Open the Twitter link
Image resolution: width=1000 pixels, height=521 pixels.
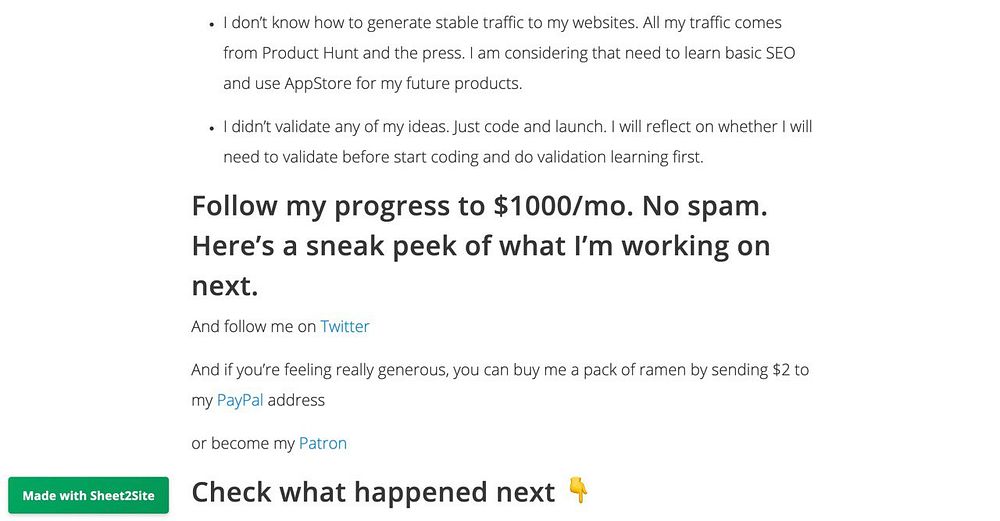344,327
